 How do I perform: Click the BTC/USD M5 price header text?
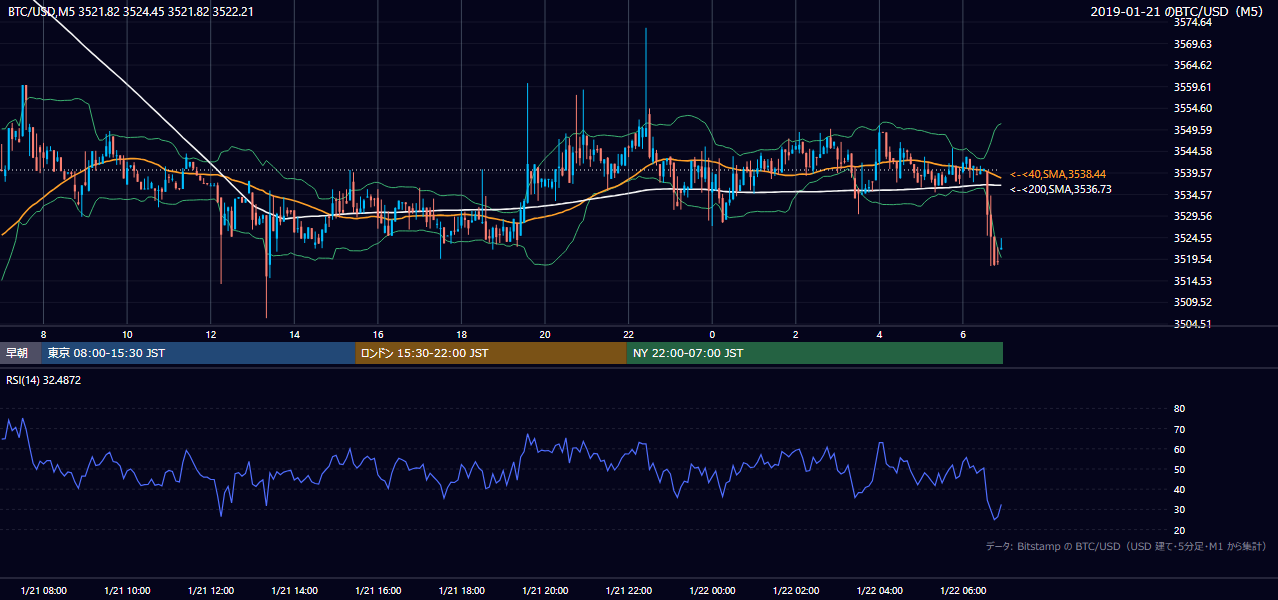(x=130, y=11)
